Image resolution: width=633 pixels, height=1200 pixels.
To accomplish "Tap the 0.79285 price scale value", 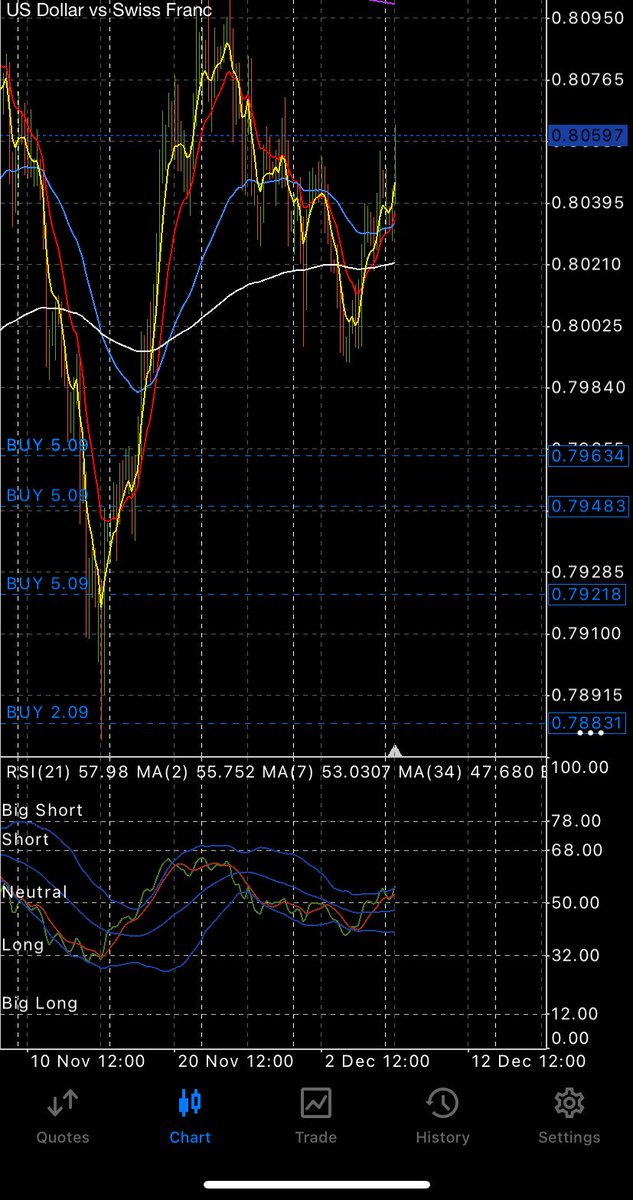I will point(588,572).
